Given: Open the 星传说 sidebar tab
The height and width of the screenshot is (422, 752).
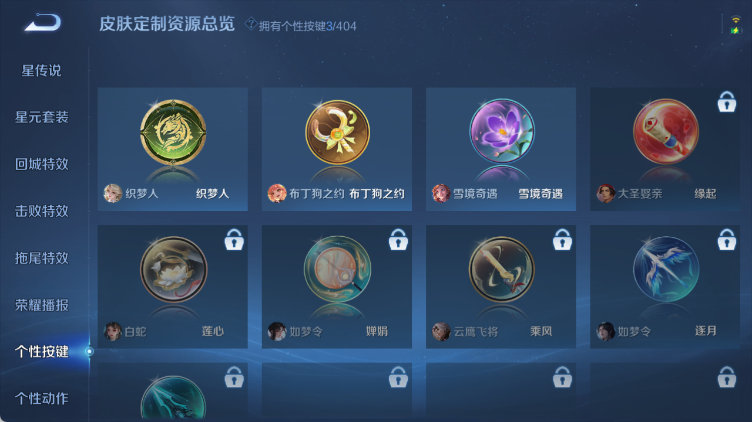Looking at the screenshot, I should pyautogui.click(x=41, y=70).
